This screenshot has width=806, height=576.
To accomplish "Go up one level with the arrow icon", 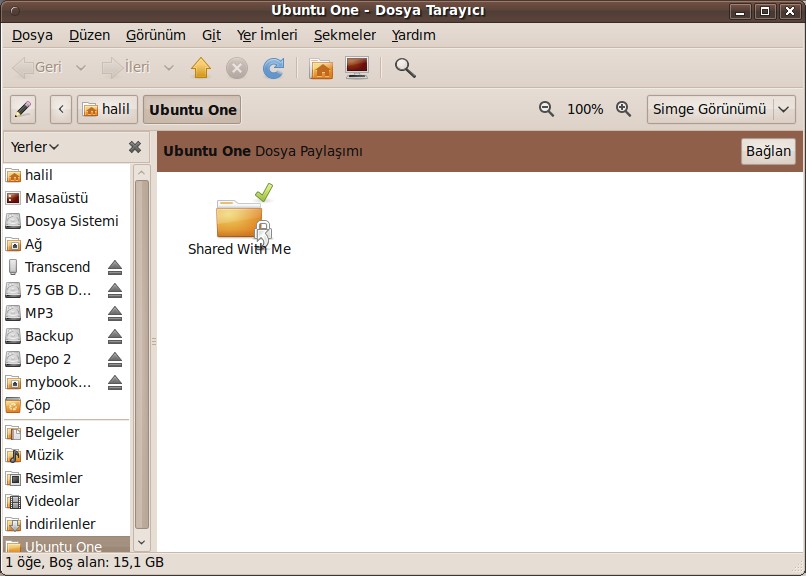I will 200,68.
